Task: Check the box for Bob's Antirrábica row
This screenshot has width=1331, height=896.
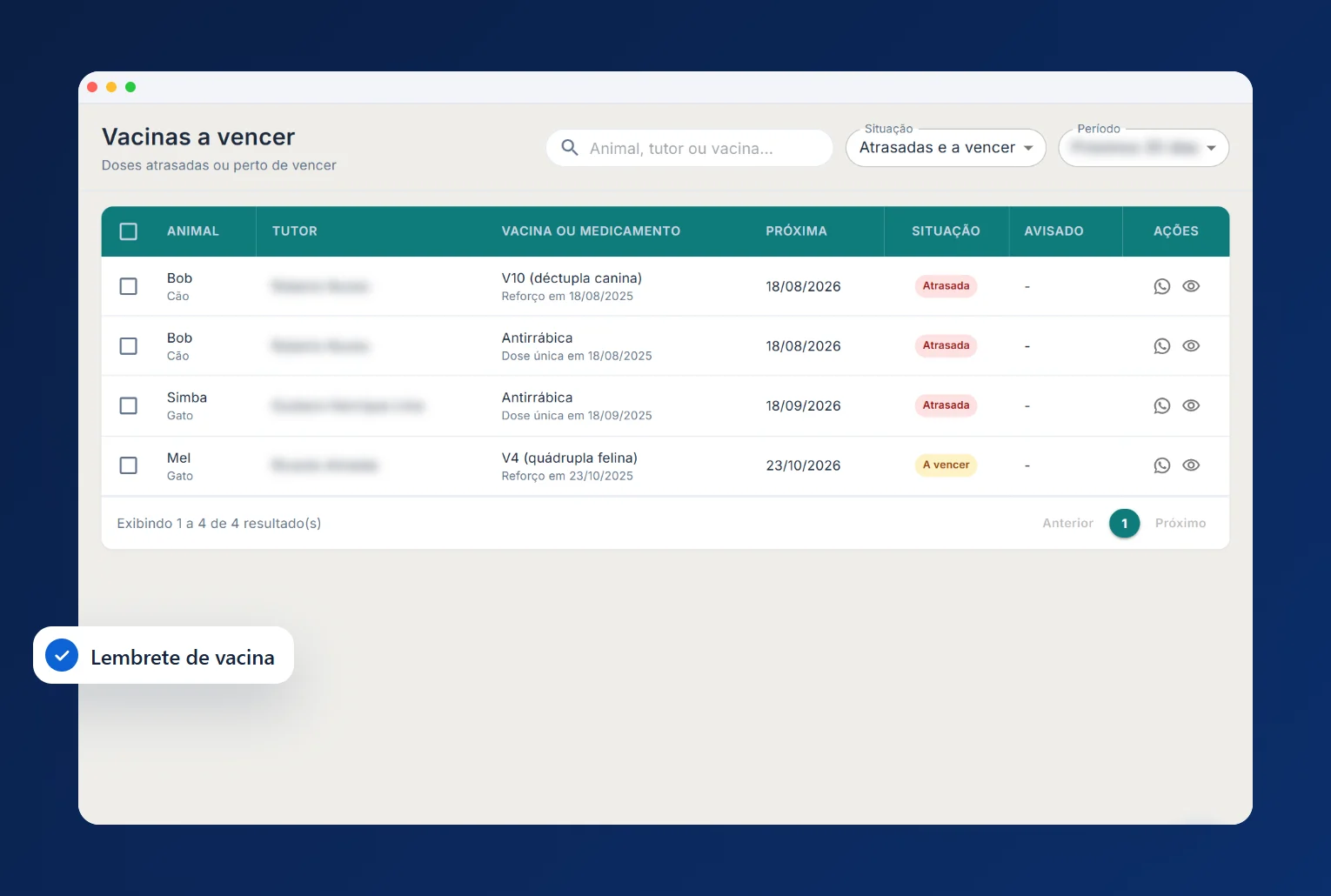Action: (129, 346)
